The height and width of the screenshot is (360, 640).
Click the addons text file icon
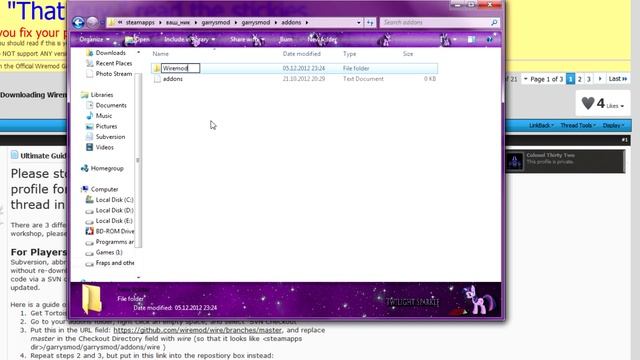(x=157, y=79)
